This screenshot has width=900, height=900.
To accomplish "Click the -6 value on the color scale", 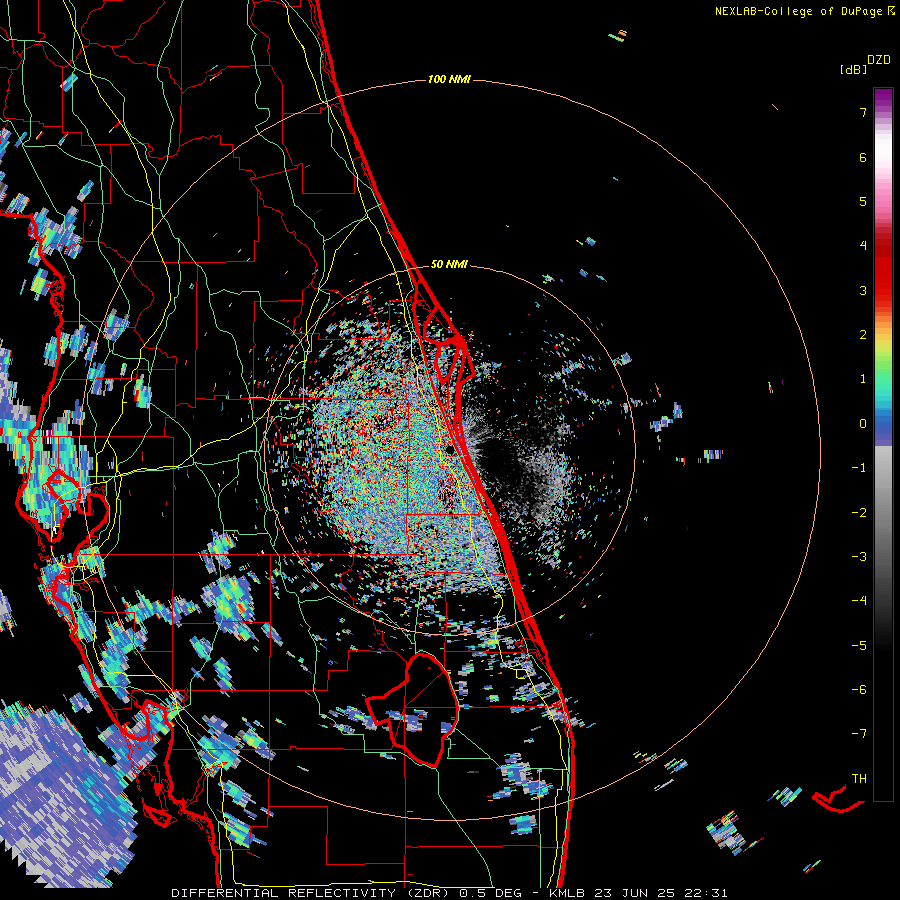I will pyautogui.click(x=859, y=690).
